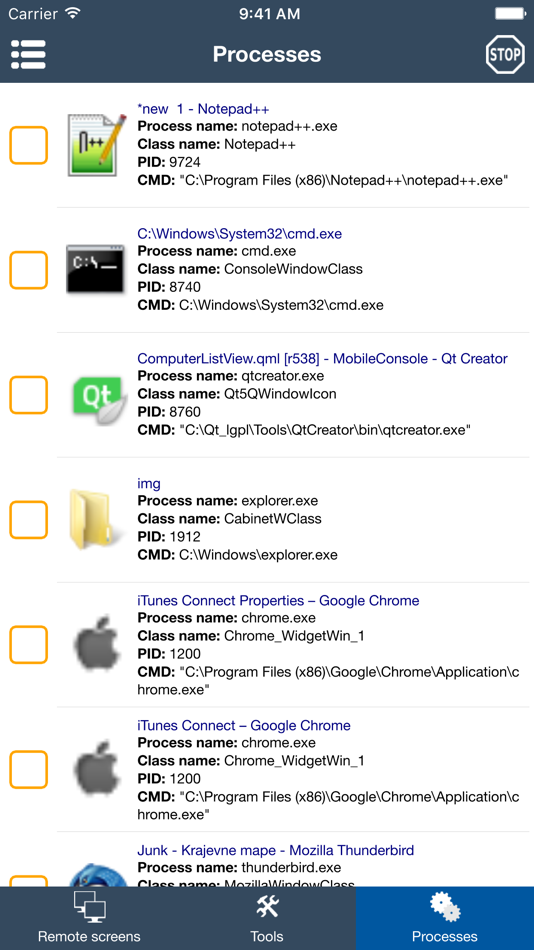Check the Notepad++ process checkbox
Screen dimensions: 534x950
28,145
